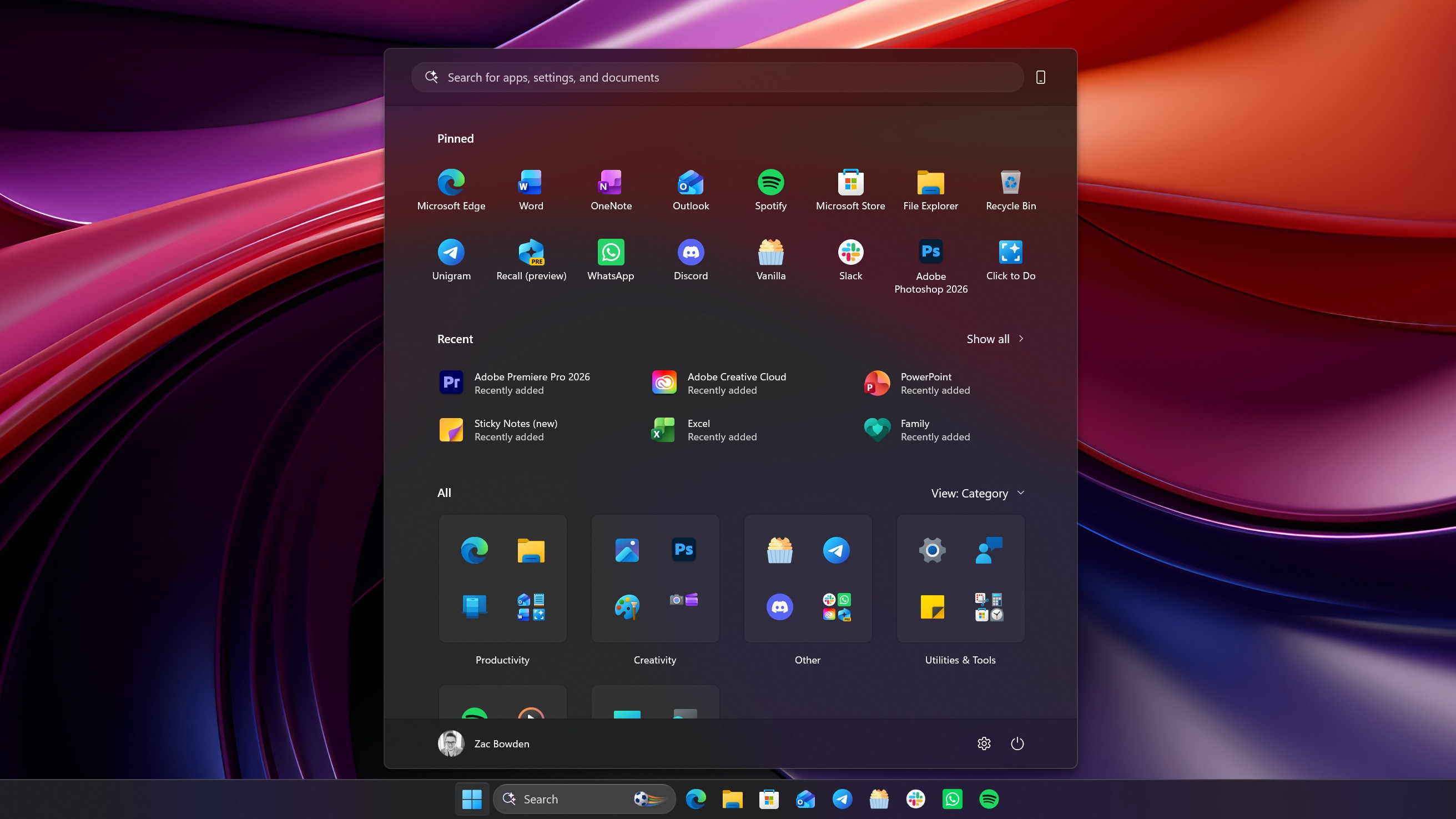This screenshot has width=1456, height=819.
Task: Open Discord in the Pinned grid
Action: click(x=691, y=260)
